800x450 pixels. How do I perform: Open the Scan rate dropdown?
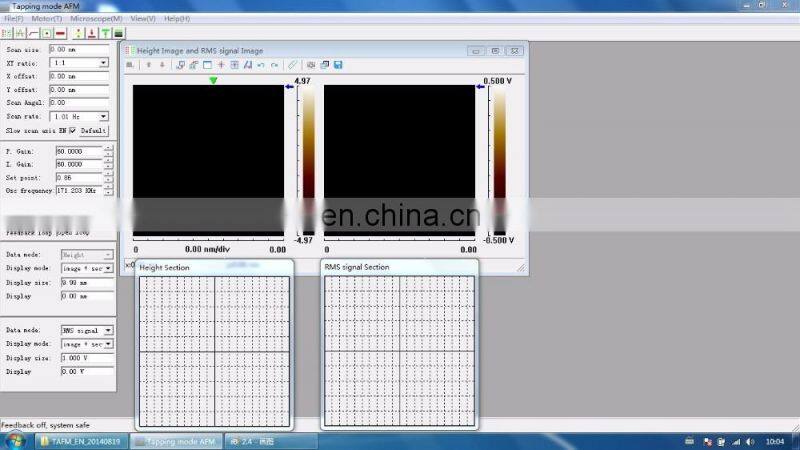pos(103,116)
